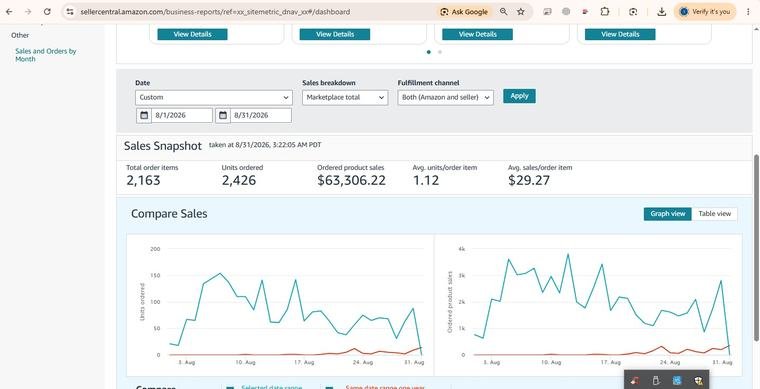Reload the Seller Central page

click(x=47, y=12)
